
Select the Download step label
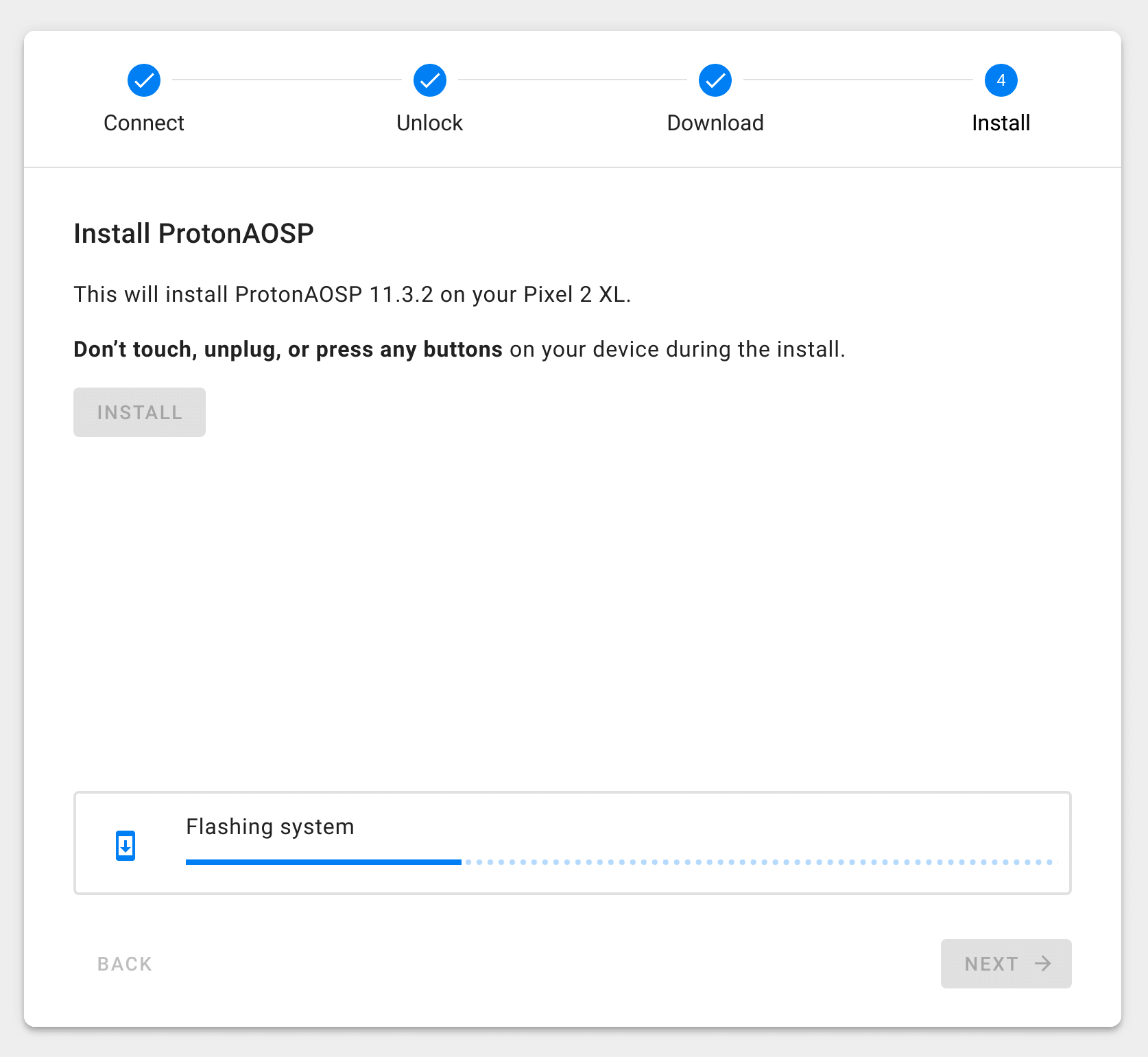tap(715, 123)
